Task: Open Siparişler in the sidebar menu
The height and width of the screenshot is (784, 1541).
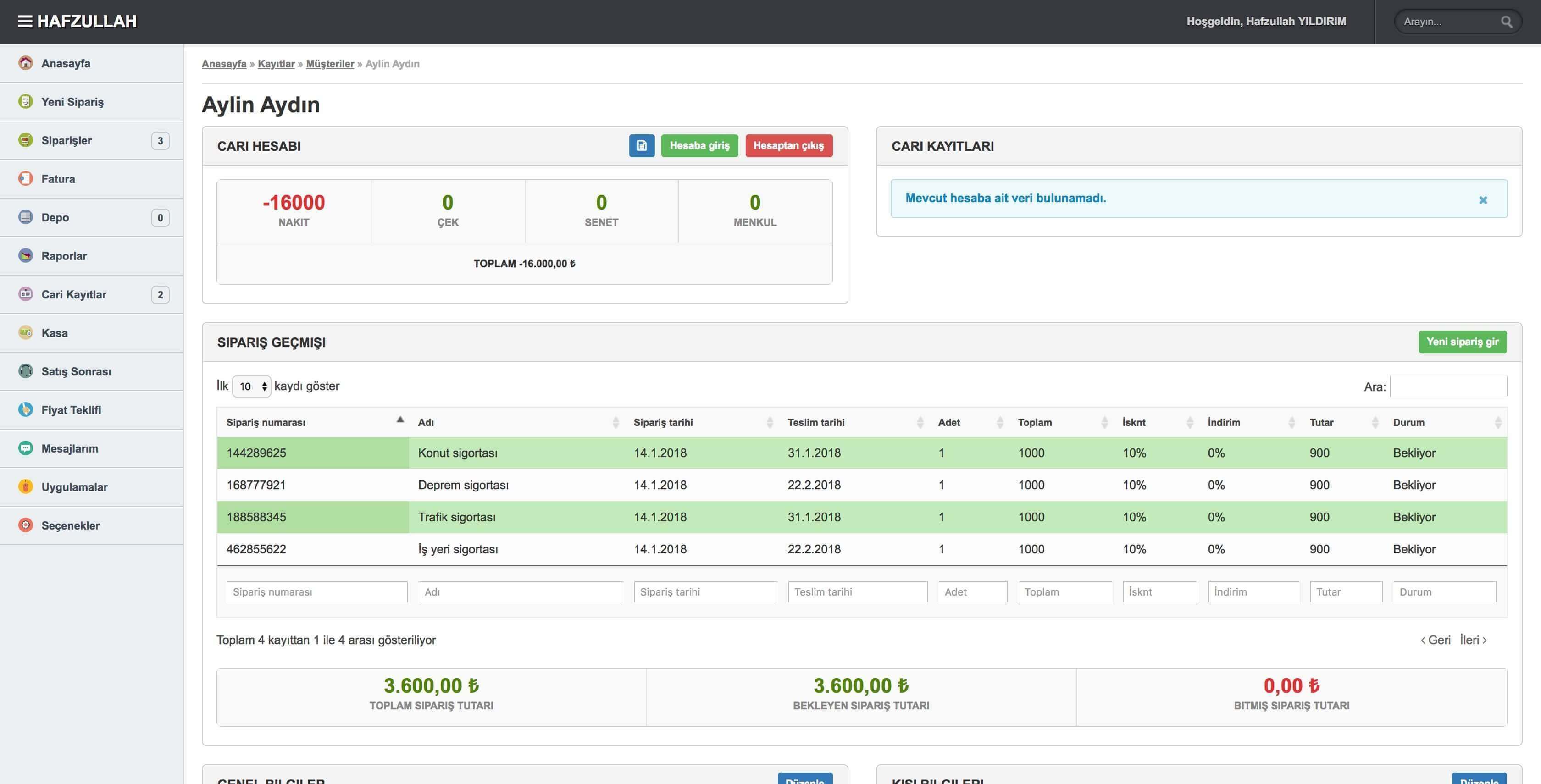Action: coord(67,141)
